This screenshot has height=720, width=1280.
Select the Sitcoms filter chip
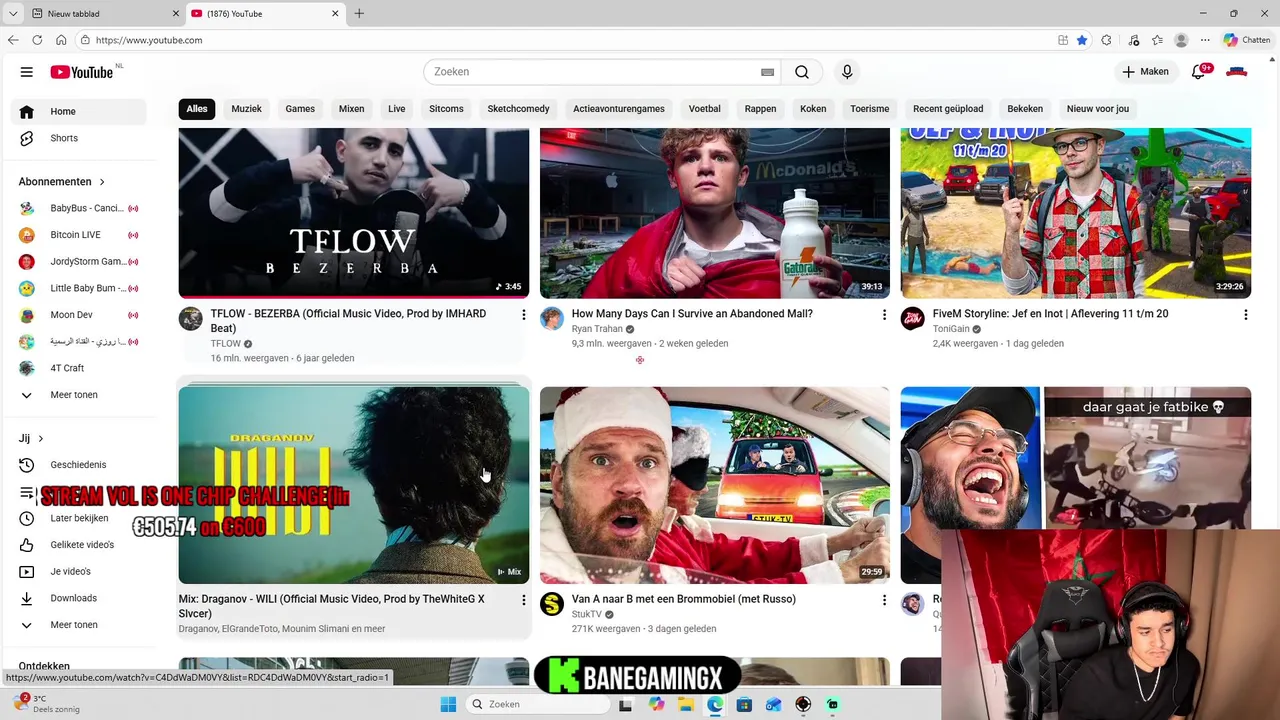click(x=446, y=109)
